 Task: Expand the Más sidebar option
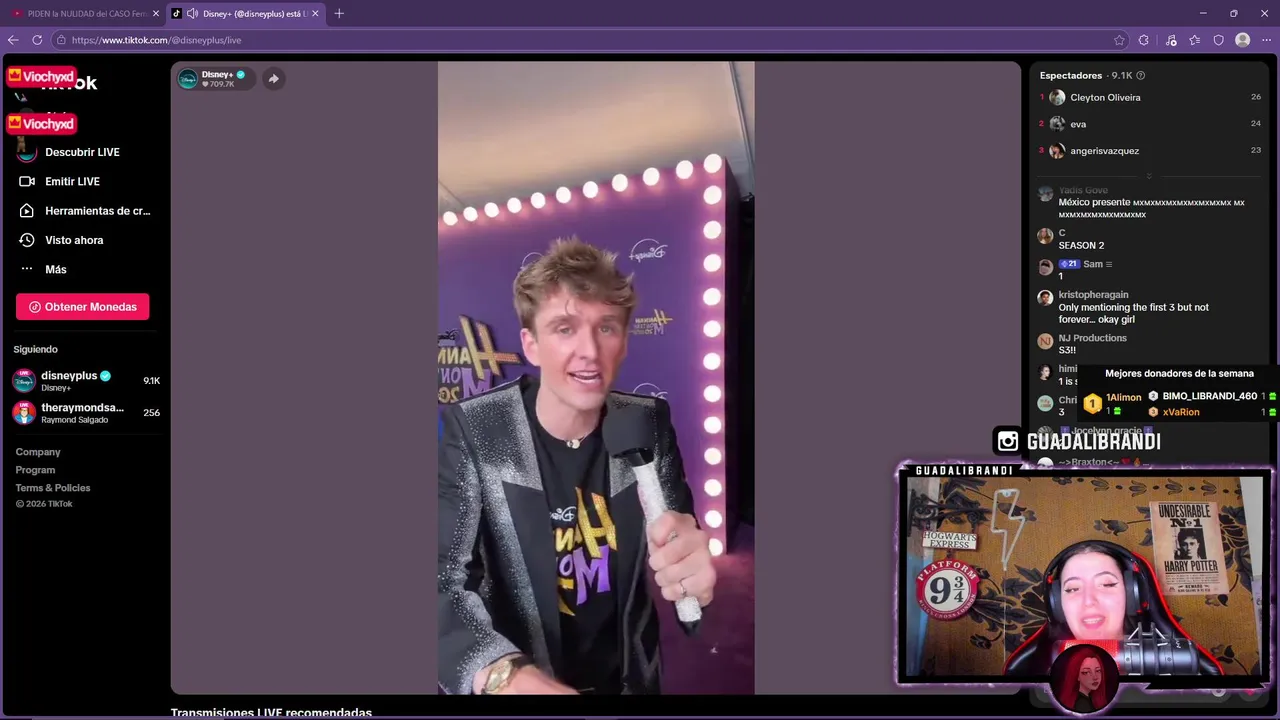click(x=55, y=269)
